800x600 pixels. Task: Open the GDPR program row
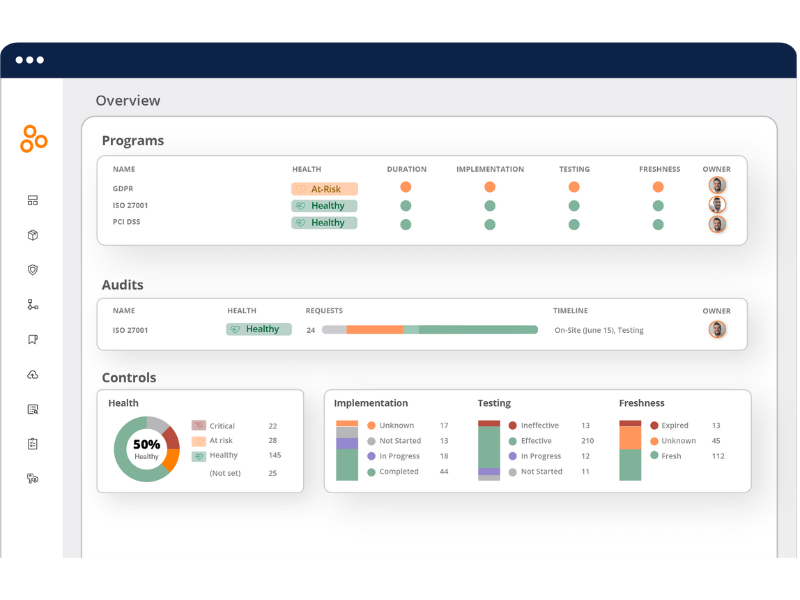[x=123, y=188]
